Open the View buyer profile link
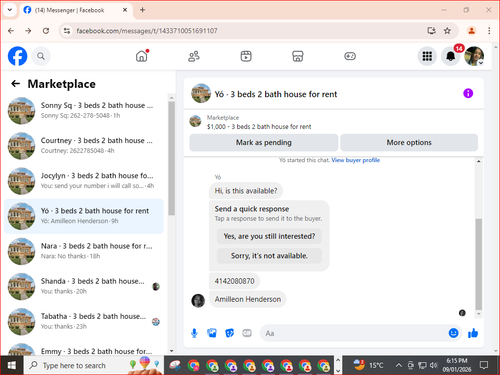This screenshot has height=375, width=500. point(356,160)
